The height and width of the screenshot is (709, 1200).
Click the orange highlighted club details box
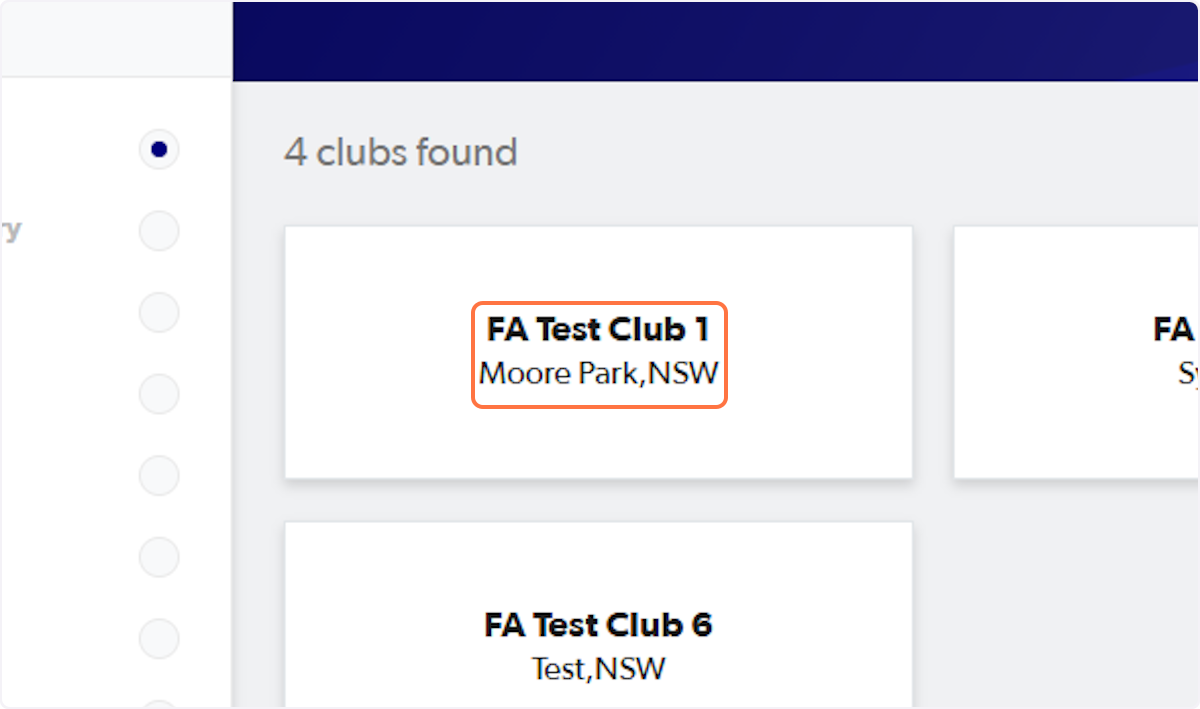point(598,352)
